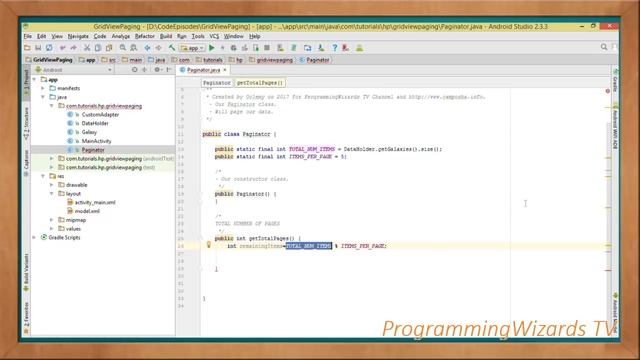Toggle the Structure tool window stripe
640x360 pixels.
tap(27, 123)
